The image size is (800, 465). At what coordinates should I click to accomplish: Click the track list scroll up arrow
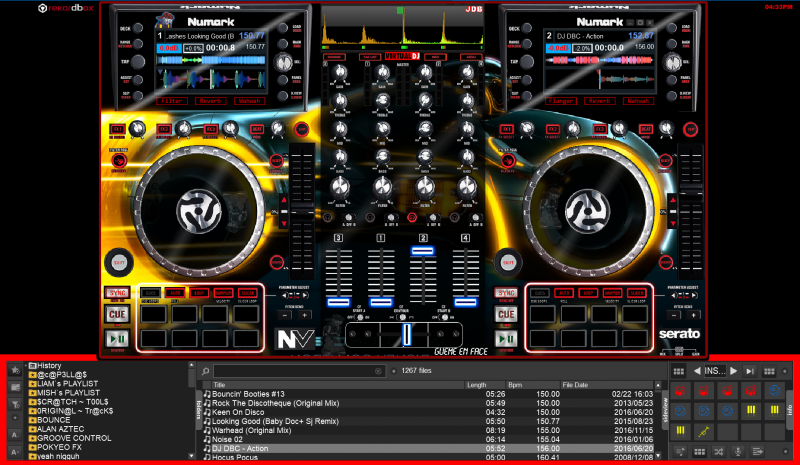tap(658, 385)
